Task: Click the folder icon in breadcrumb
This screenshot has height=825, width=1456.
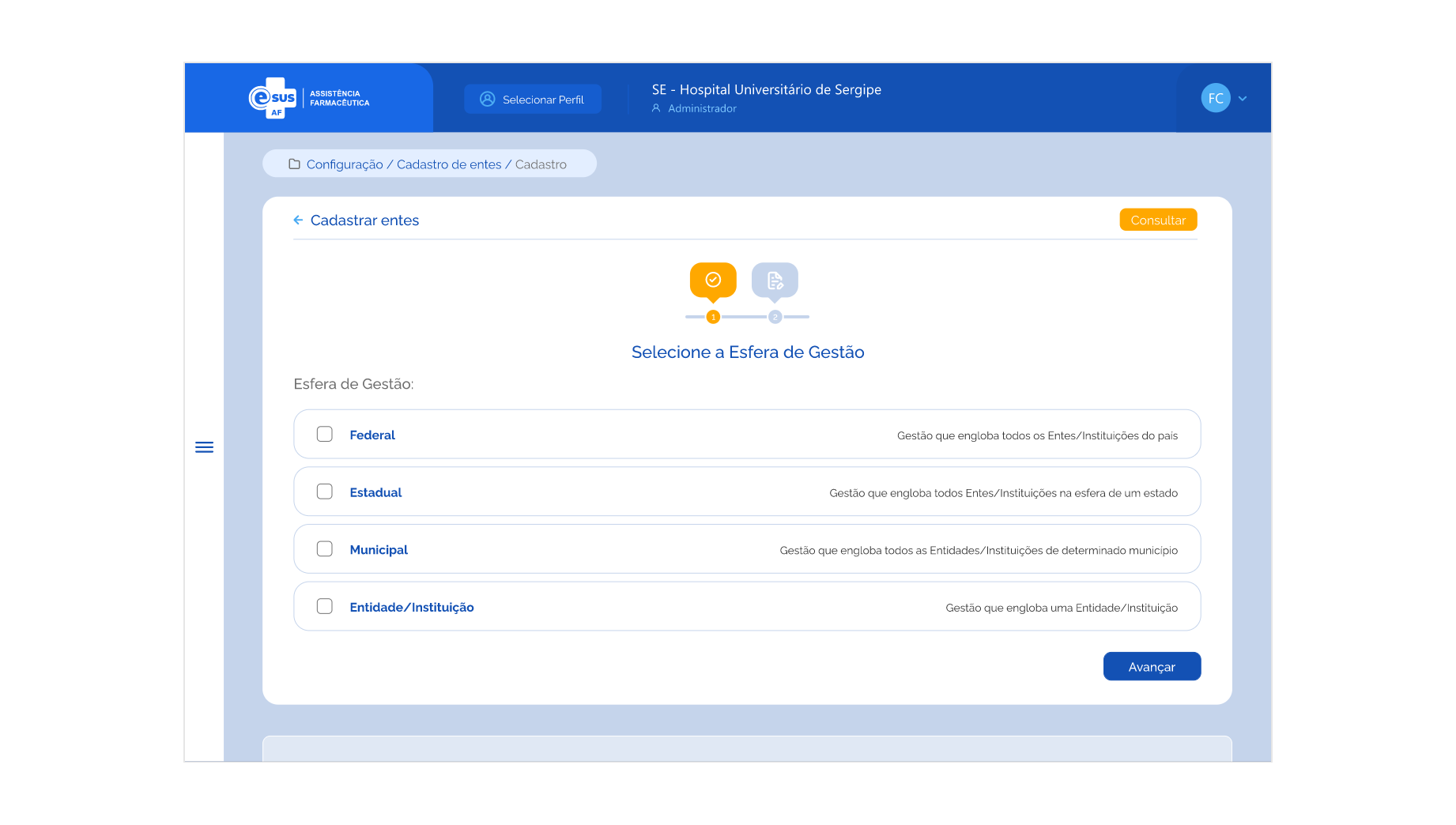Action: pyautogui.click(x=294, y=164)
